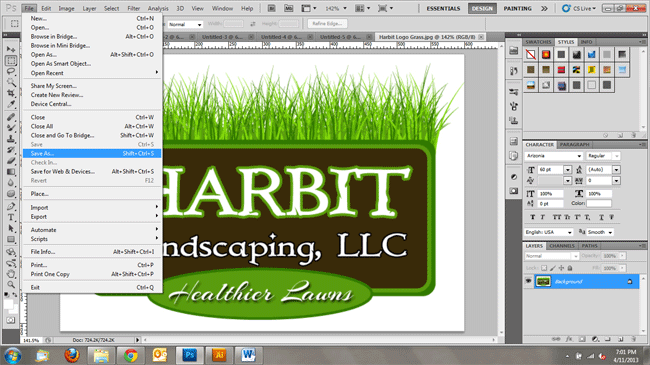Select the Horizontal Type tool
Viewport: 650px width, 365px height.
[11, 217]
